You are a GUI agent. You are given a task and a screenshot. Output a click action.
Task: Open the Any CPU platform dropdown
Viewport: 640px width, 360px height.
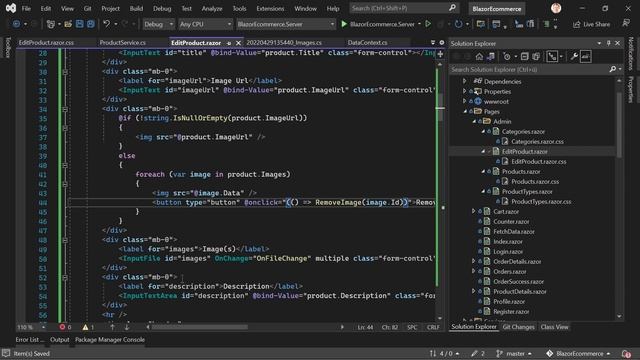point(205,24)
